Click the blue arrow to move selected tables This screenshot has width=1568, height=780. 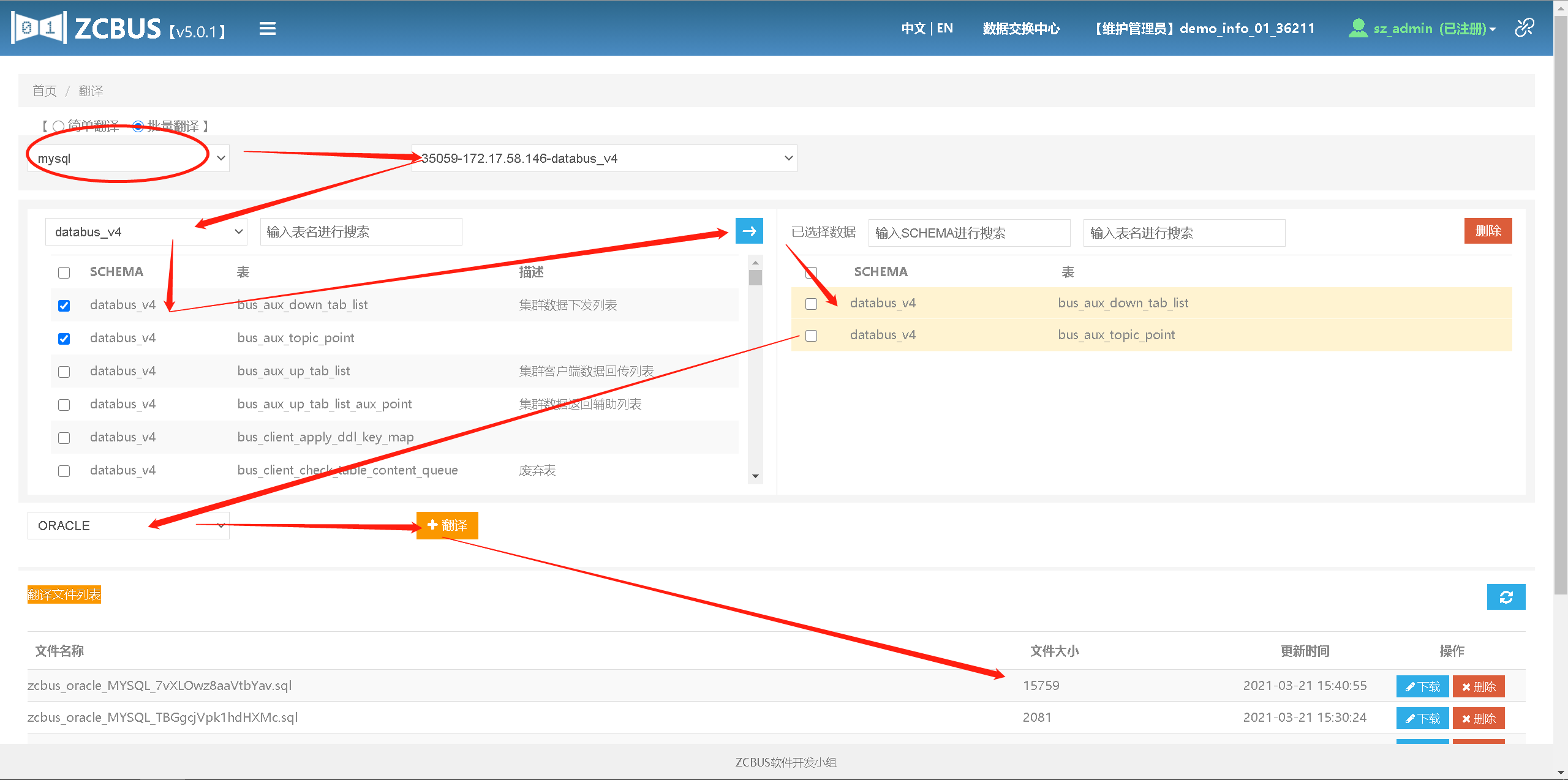coord(748,231)
